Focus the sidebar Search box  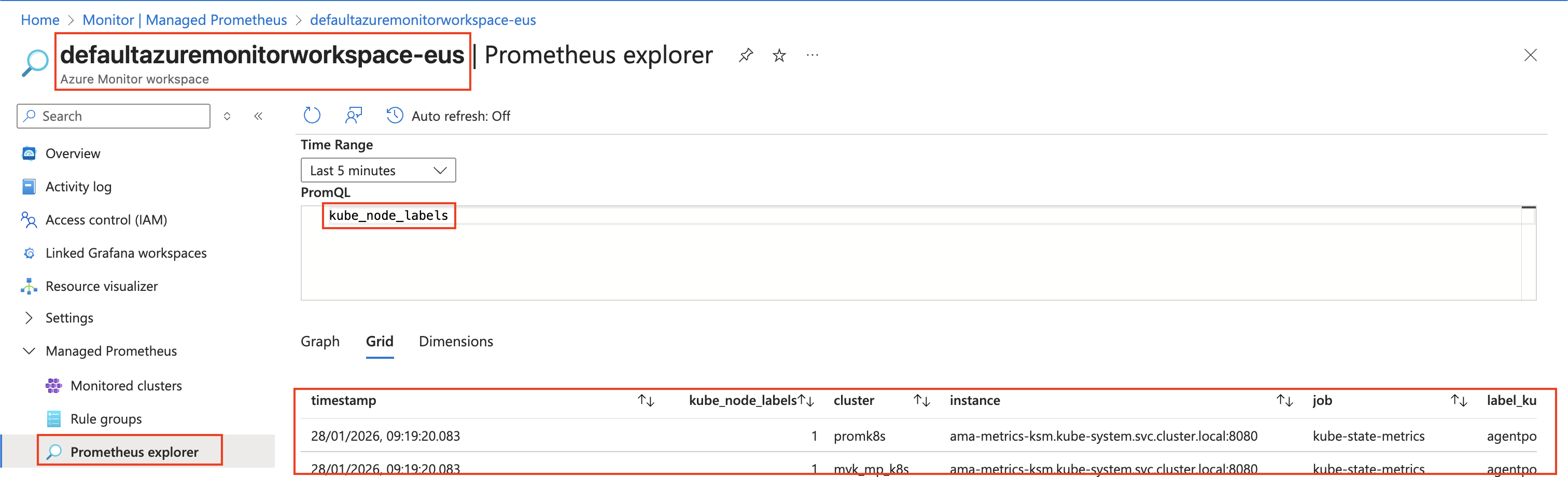pos(114,116)
